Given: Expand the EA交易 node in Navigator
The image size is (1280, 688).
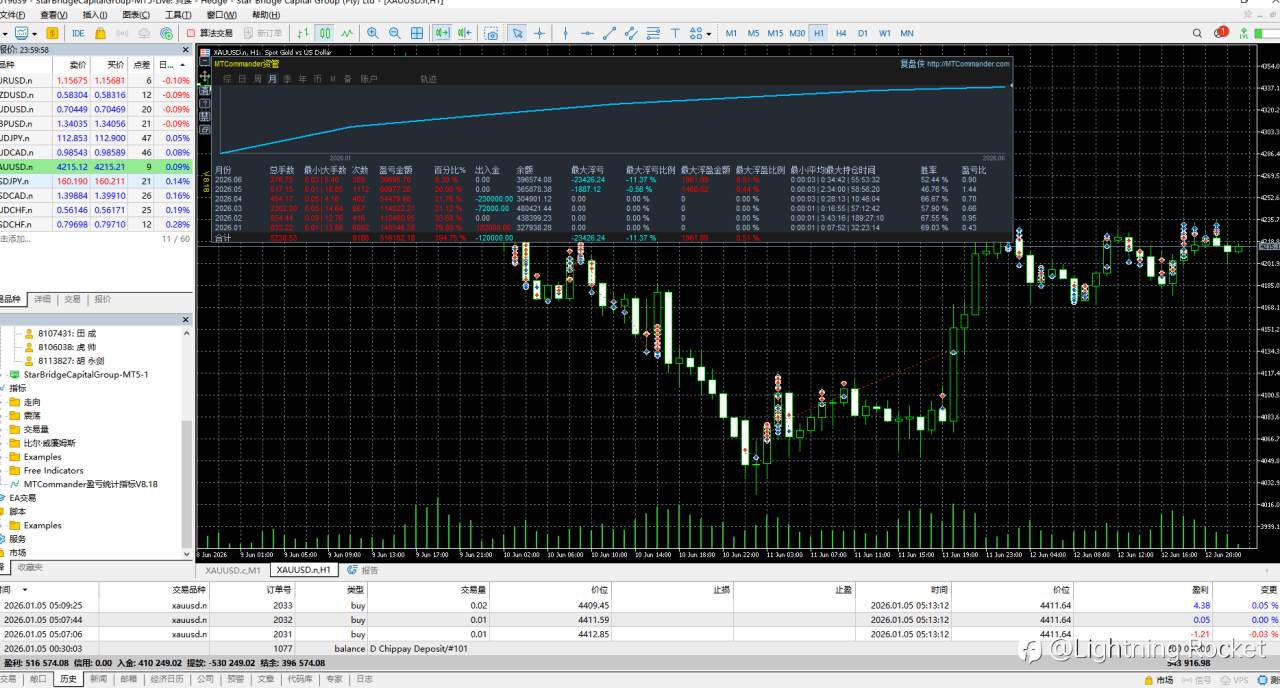Looking at the screenshot, I should point(22,498).
